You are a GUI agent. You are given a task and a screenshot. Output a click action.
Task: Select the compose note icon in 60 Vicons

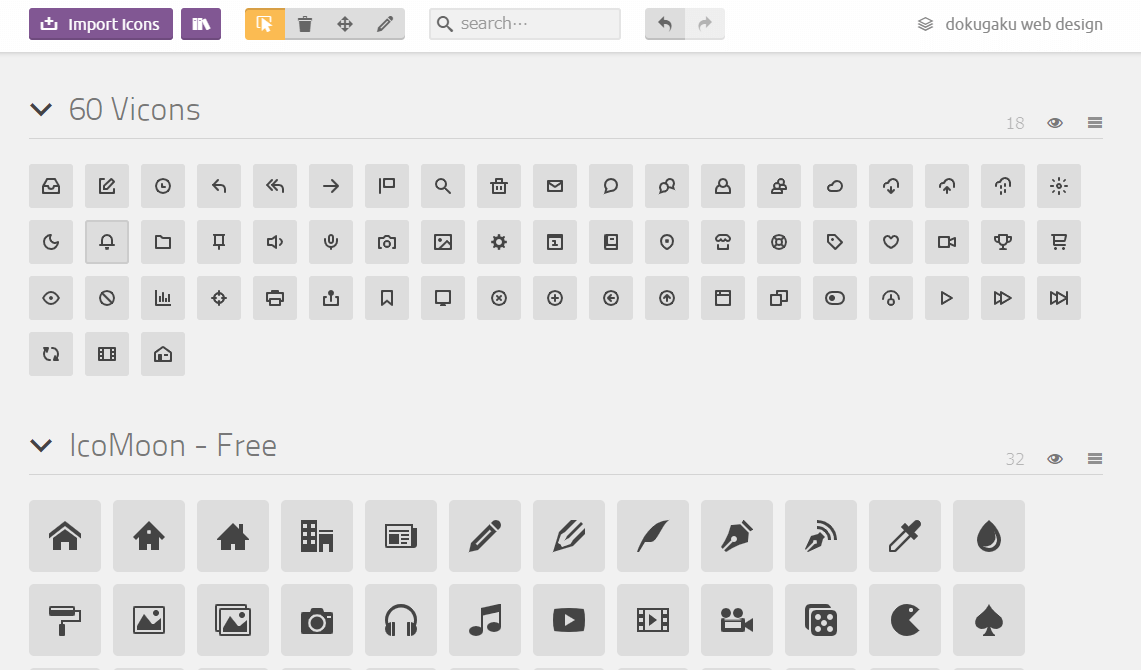(x=107, y=186)
